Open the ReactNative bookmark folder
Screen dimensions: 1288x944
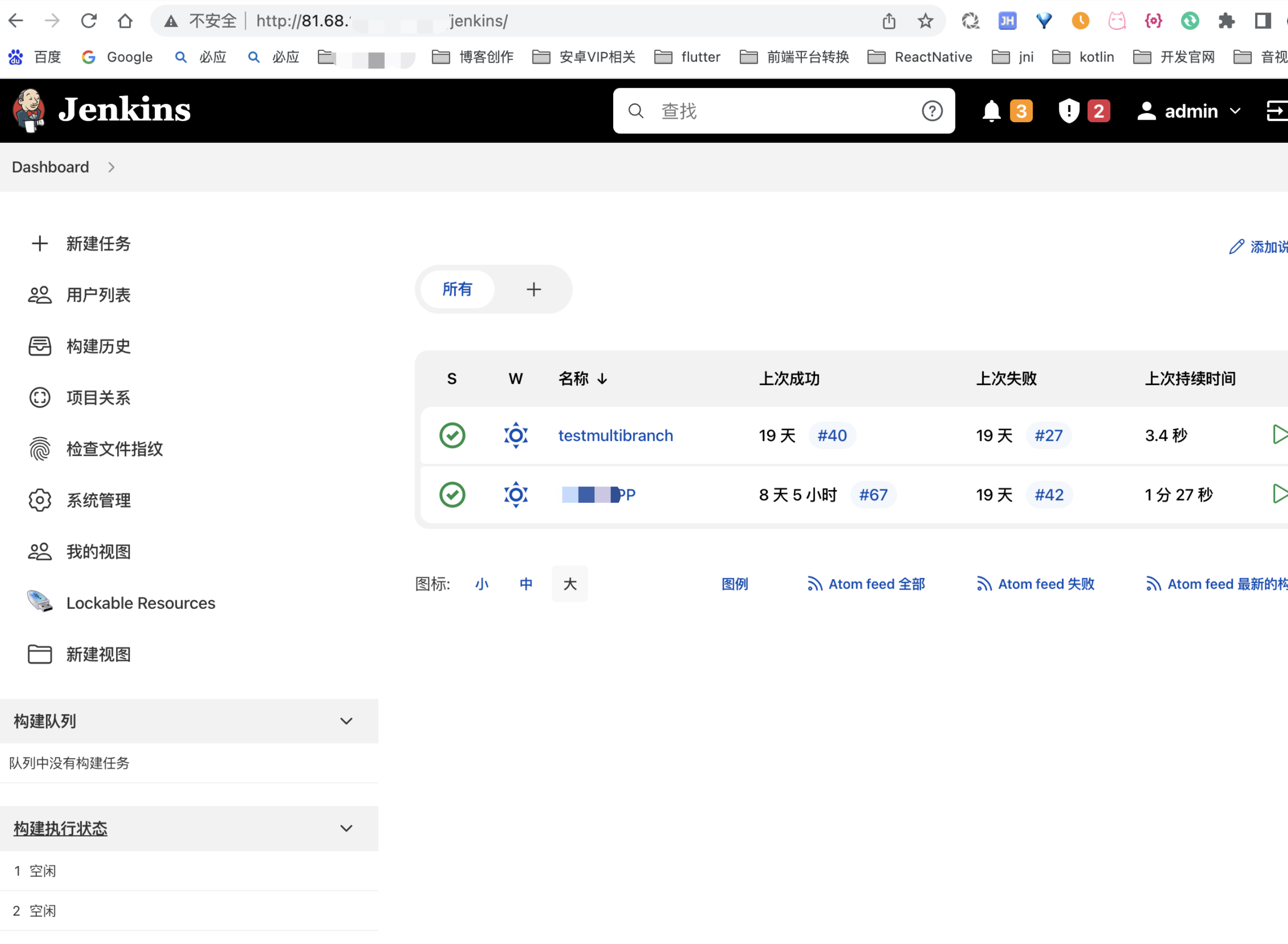(920, 57)
